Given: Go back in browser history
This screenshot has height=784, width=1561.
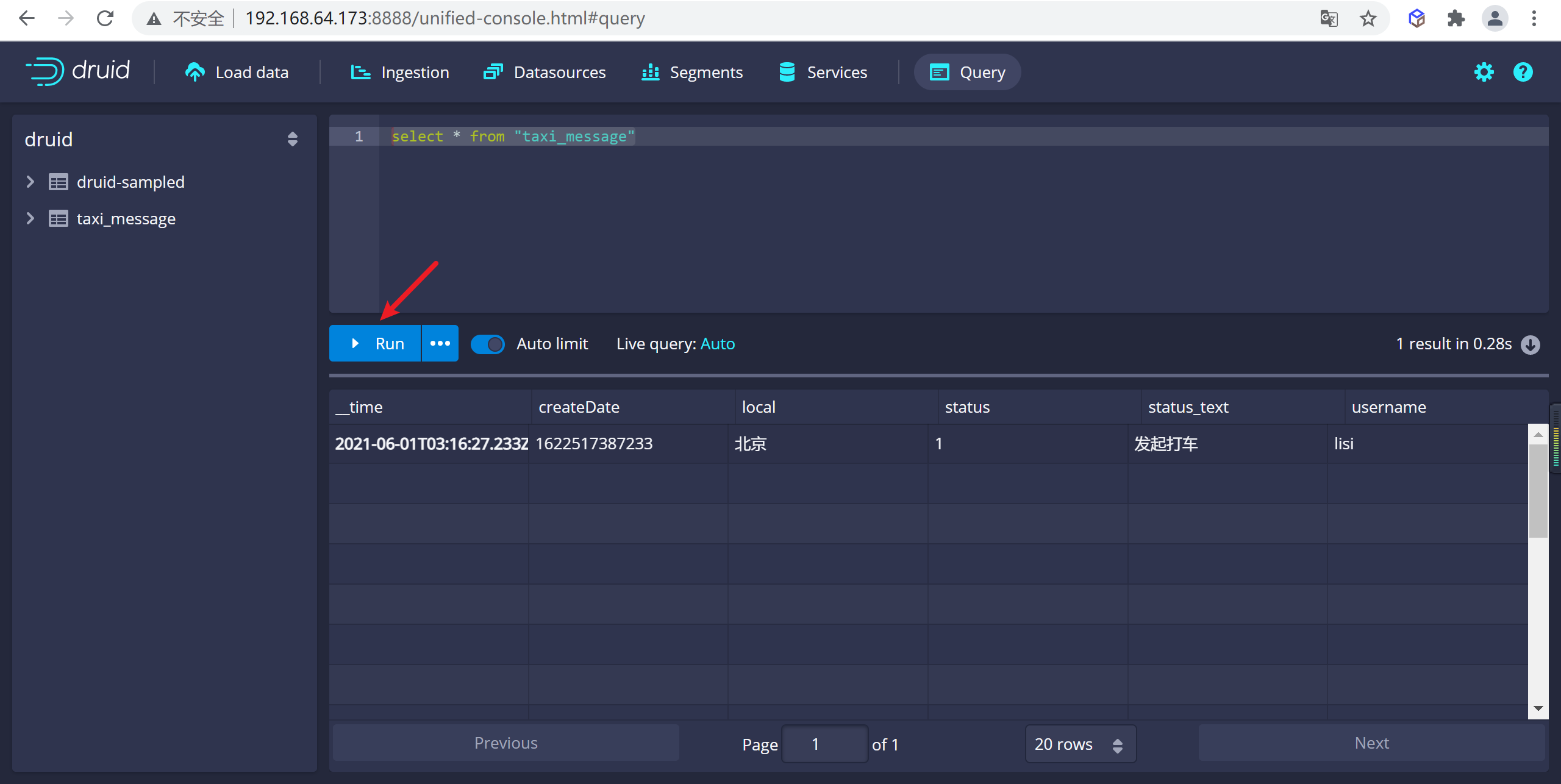Looking at the screenshot, I should (x=27, y=18).
